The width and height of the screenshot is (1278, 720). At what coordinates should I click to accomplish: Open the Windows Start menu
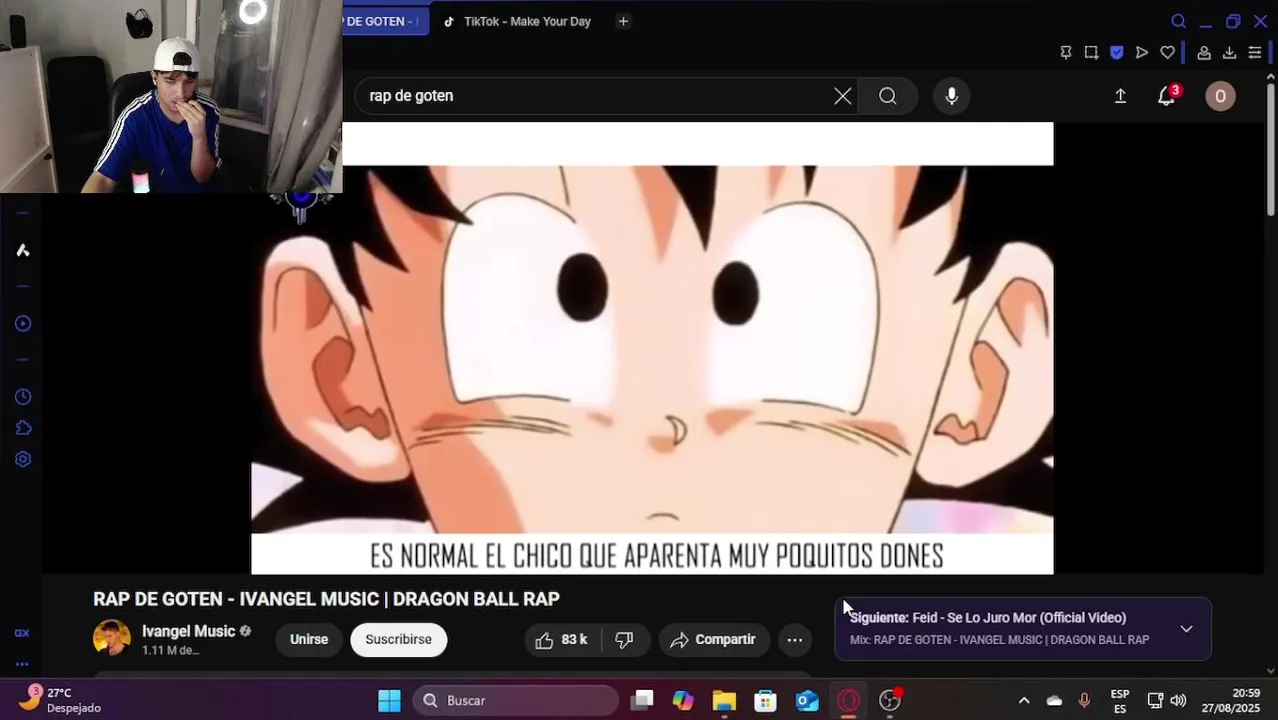pyautogui.click(x=389, y=700)
